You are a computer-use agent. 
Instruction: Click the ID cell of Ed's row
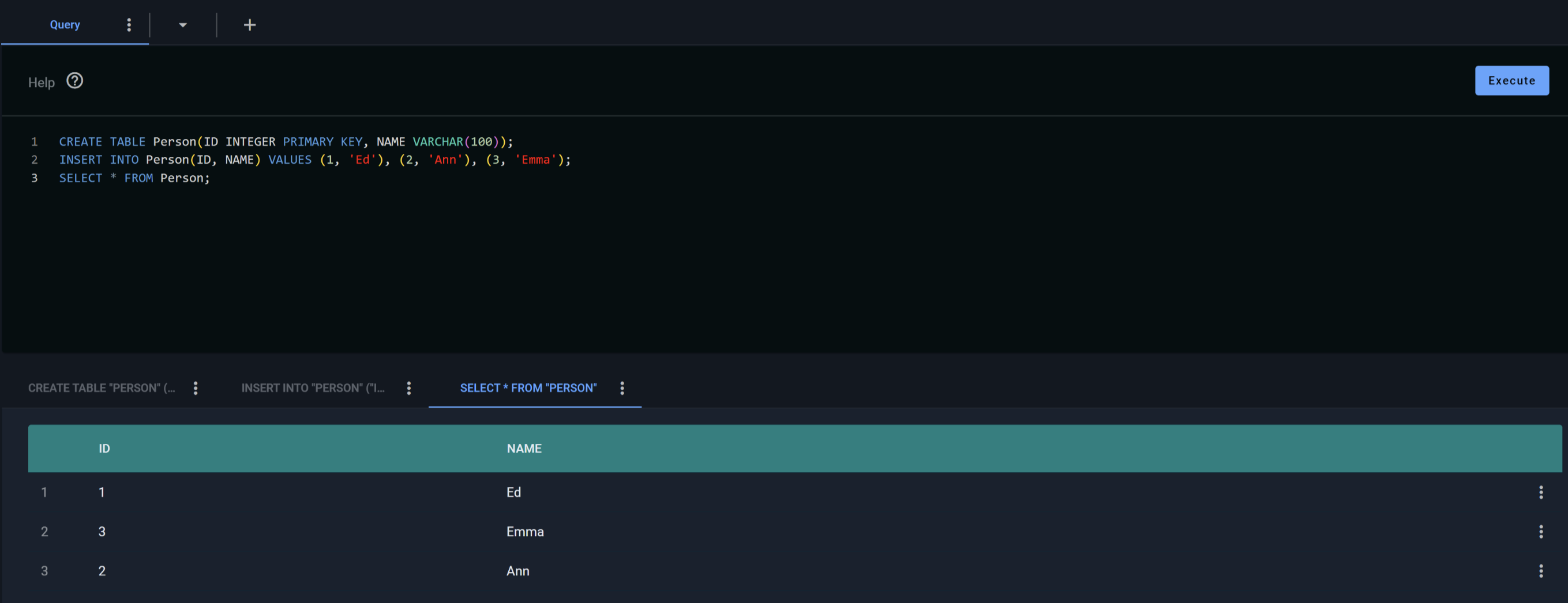click(102, 492)
